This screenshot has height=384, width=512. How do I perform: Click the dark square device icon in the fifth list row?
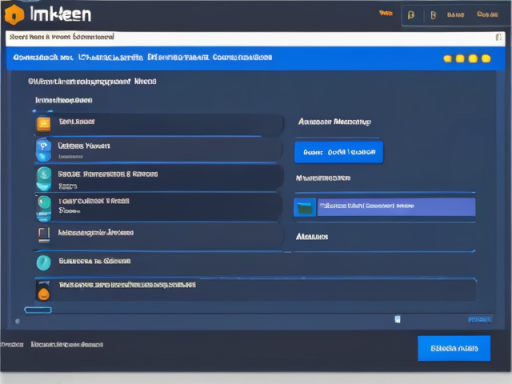pyautogui.click(x=44, y=234)
